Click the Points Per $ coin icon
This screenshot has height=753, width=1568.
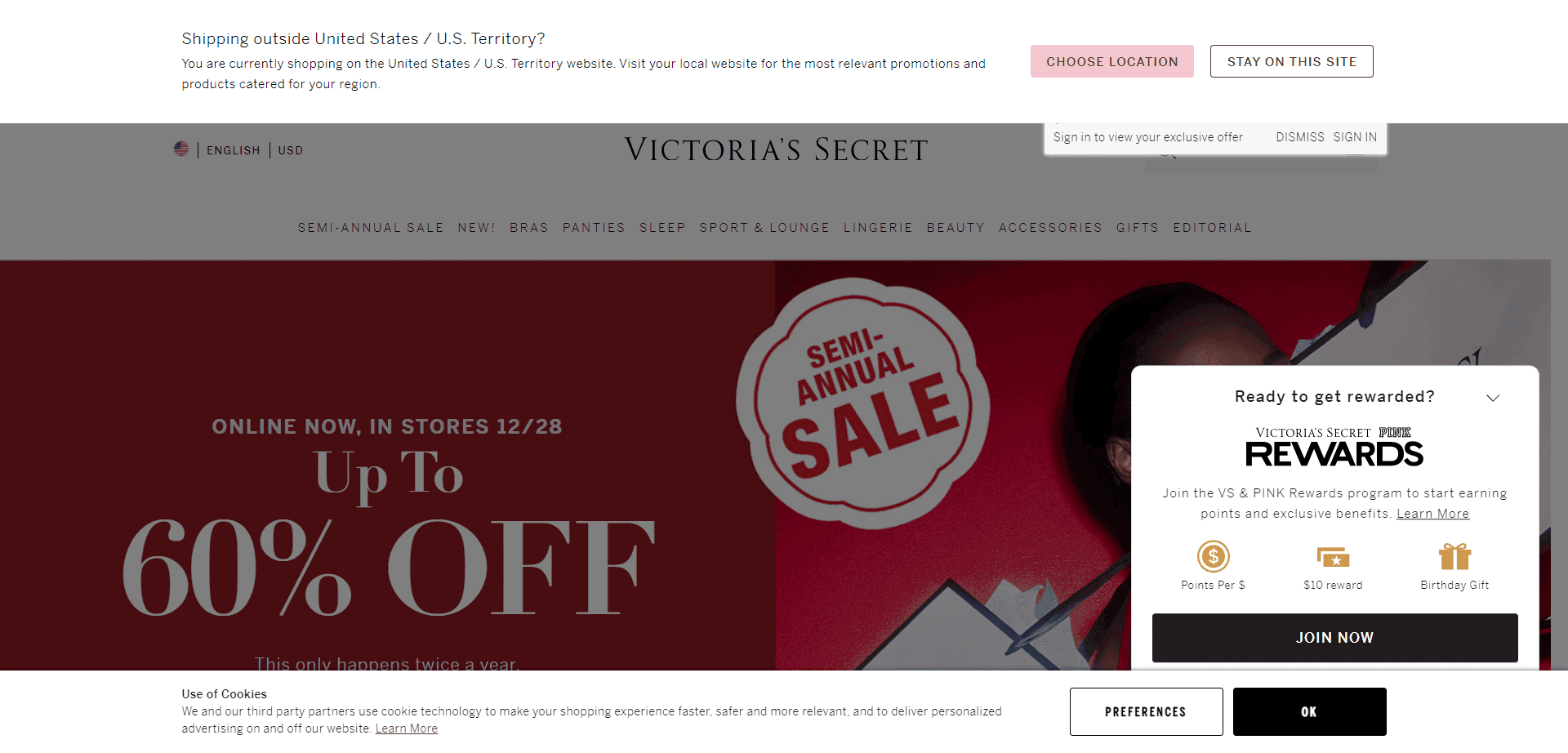tap(1213, 556)
